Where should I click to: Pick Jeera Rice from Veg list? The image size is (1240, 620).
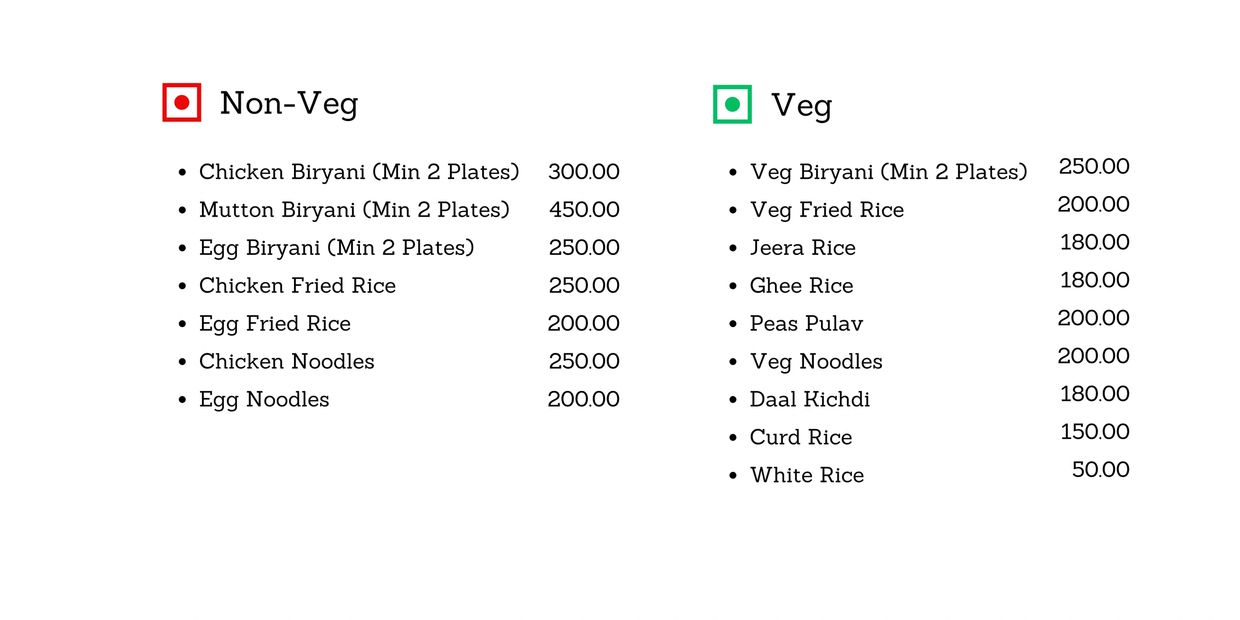coord(803,248)
